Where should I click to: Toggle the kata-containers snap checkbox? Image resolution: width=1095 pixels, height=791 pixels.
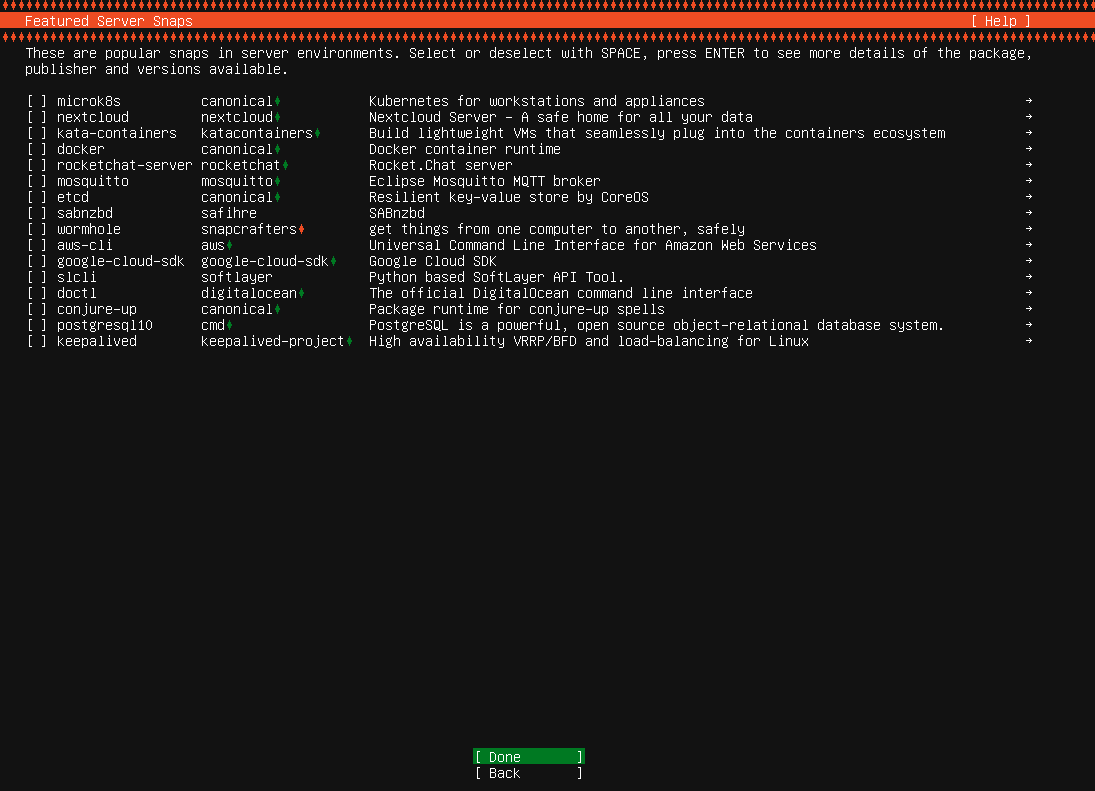coord(37,133)
